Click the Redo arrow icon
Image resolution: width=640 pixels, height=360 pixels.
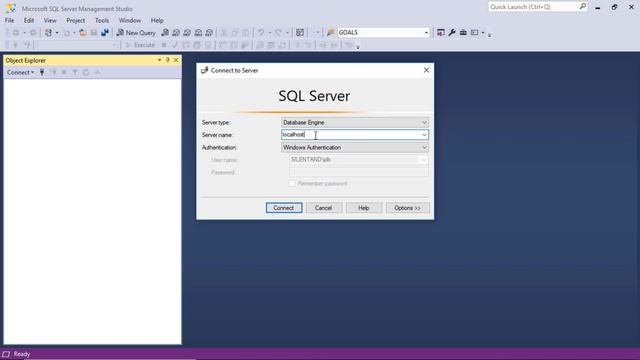[x=278, y=33]
